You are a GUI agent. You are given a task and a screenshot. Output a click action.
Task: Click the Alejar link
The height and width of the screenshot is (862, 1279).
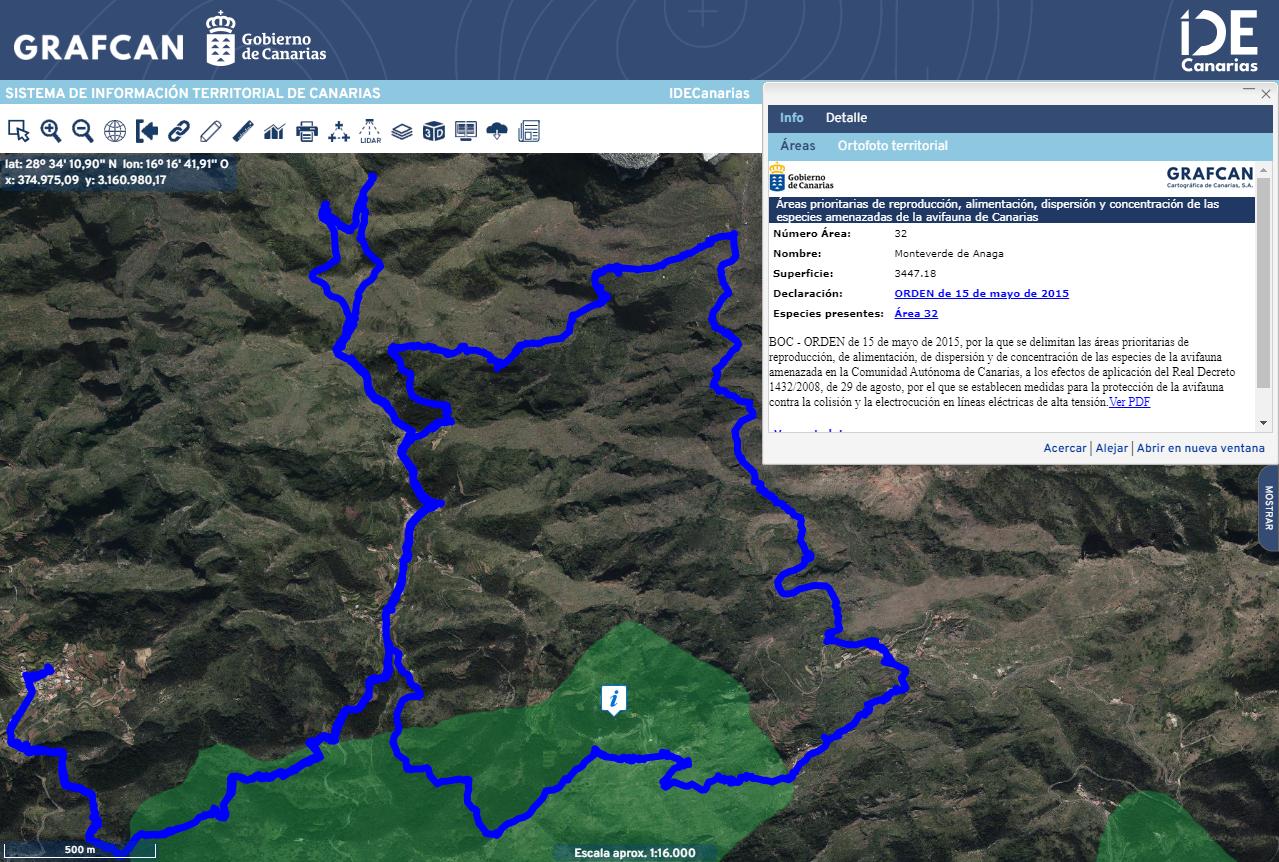pyautogui.click(x=1112, y=448)
